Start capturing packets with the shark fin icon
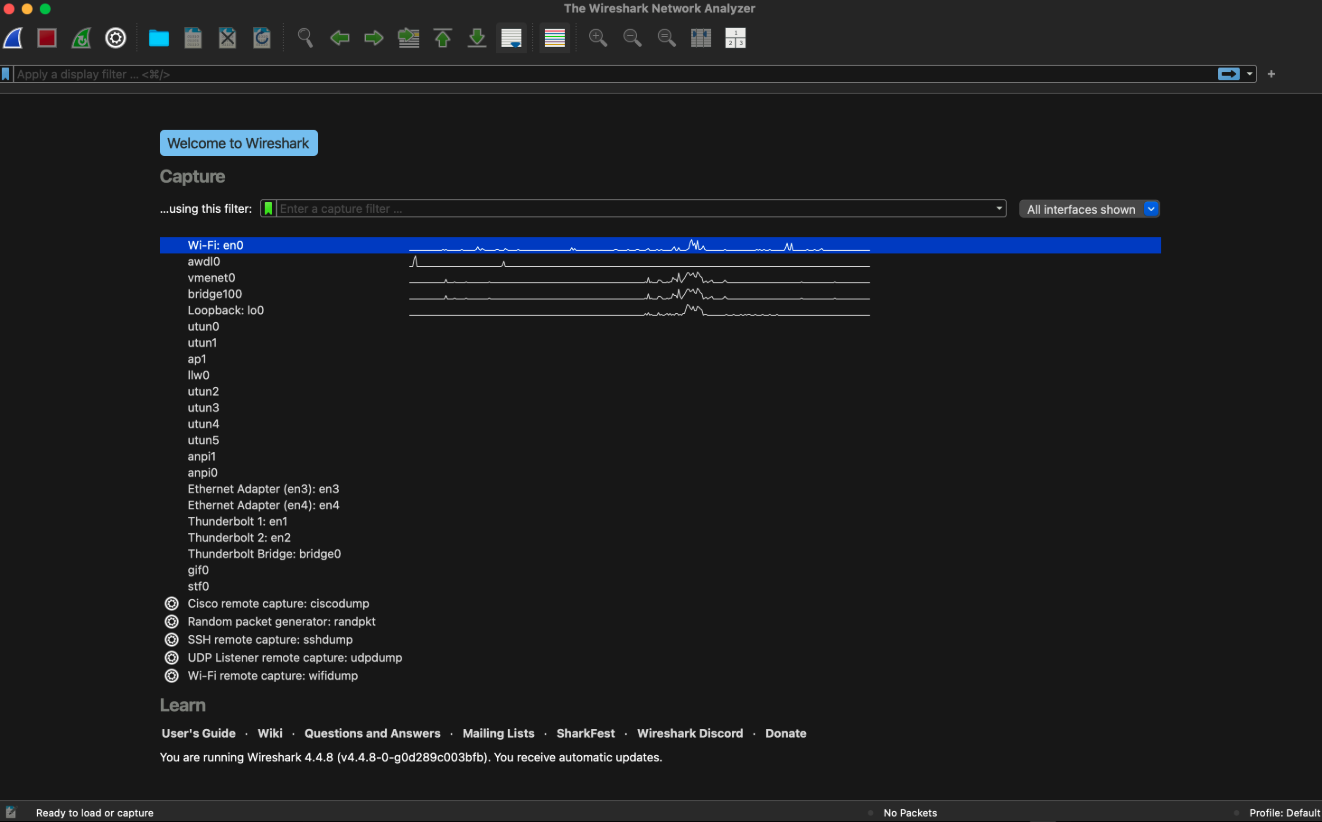Viewport: 1322px width, 822px height. (x=13, y=38)
